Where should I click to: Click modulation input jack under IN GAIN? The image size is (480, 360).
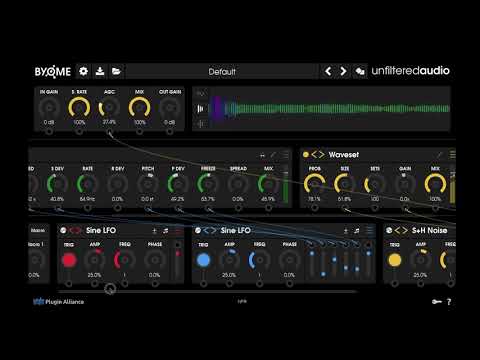coord(49,132)
